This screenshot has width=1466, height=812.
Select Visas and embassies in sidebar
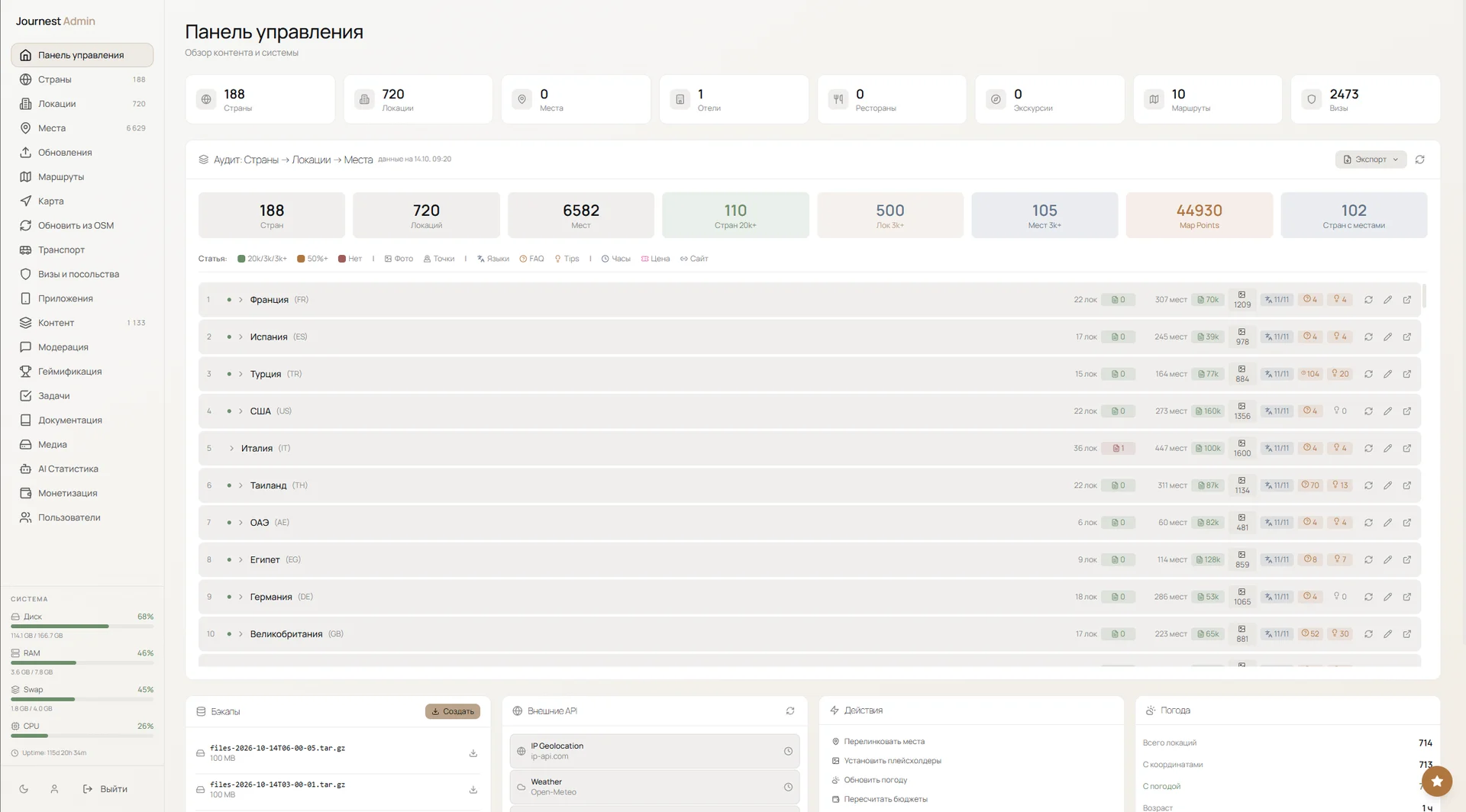(82, 274)
